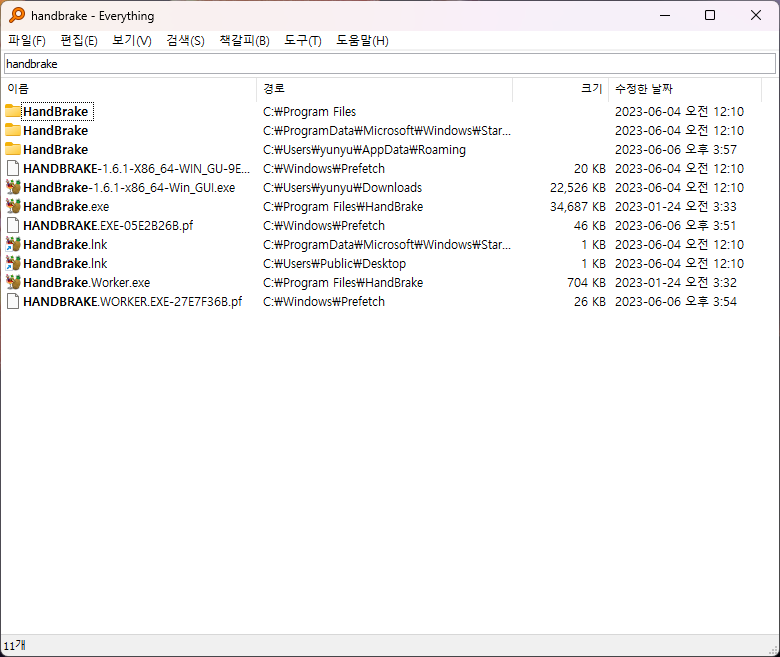Sort by the 크기 column header
The height and width of the screenshot is (657, 780).
coord(561,89)
